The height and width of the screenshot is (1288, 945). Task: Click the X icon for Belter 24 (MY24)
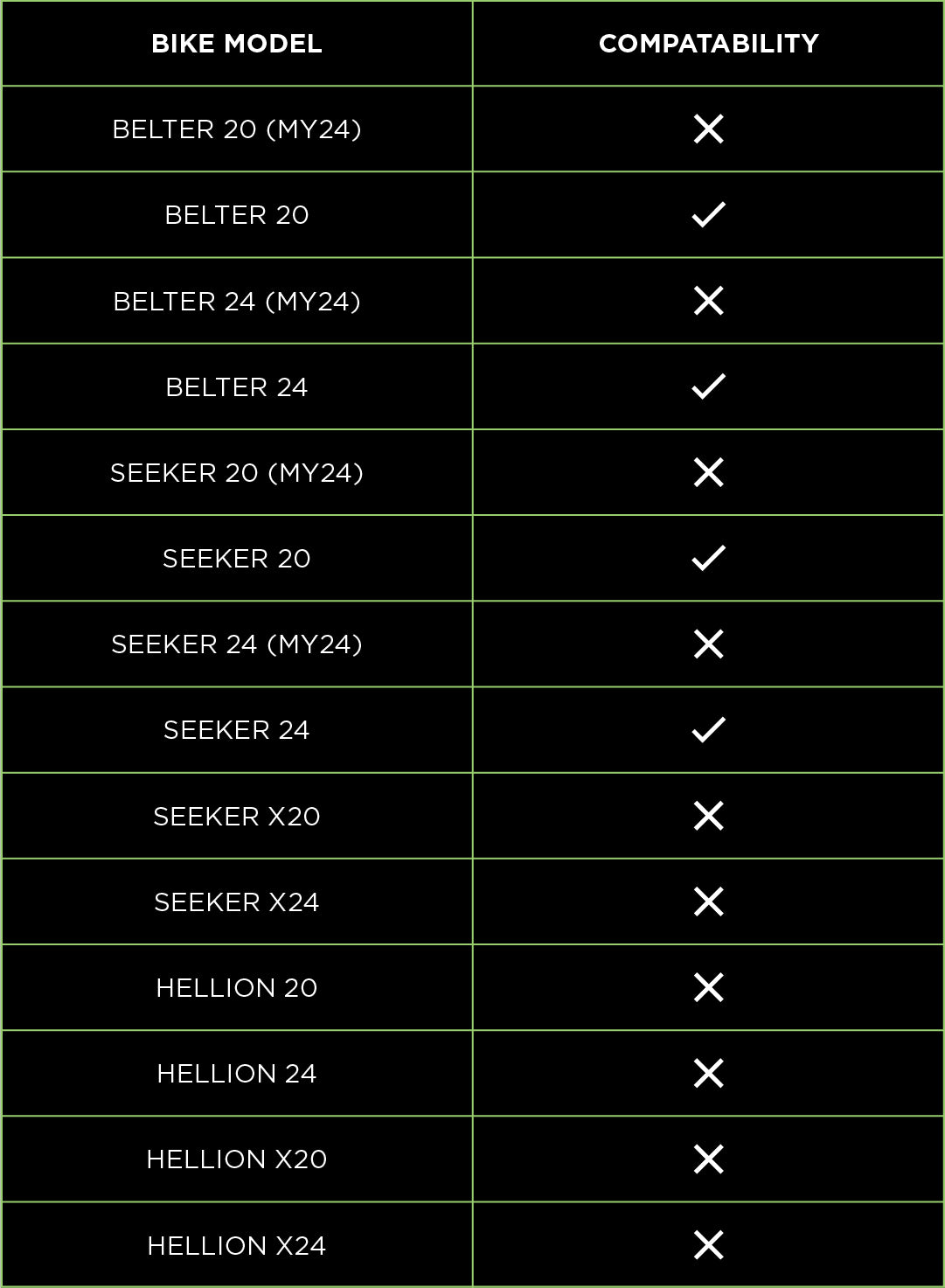point(708,301)
